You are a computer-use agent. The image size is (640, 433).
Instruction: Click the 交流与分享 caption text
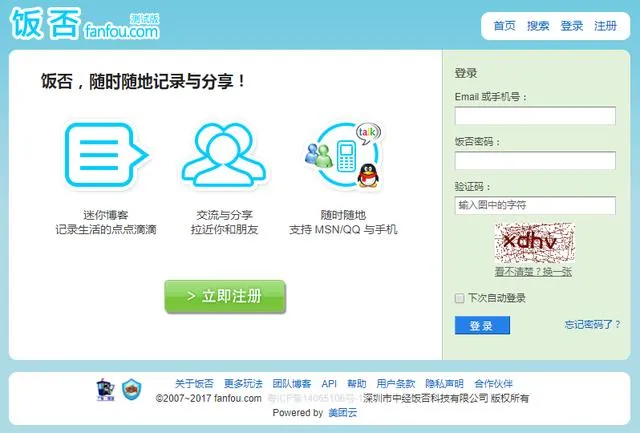(x=224, y=215)
